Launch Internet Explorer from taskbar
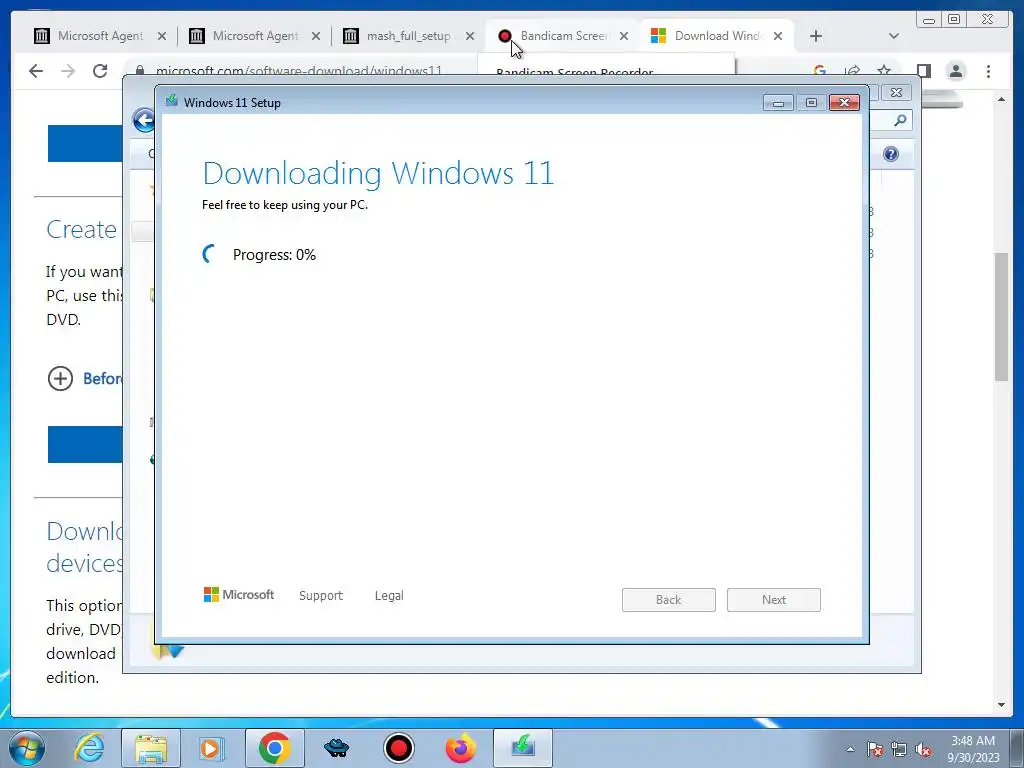The height and width of the screenshot is (768, 1024). [x=89, y=748]
